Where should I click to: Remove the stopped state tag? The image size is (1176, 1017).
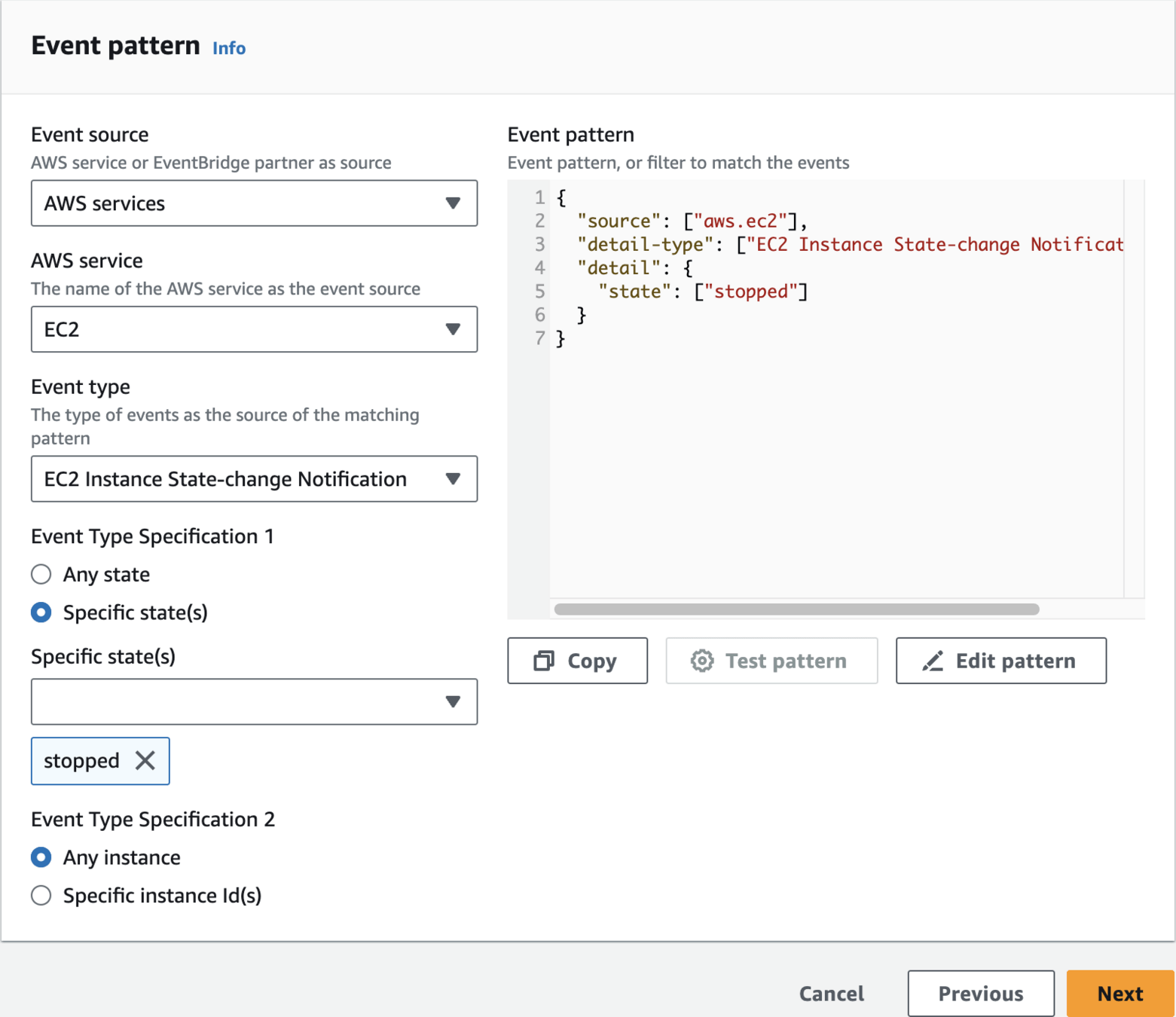coord(145,761)
